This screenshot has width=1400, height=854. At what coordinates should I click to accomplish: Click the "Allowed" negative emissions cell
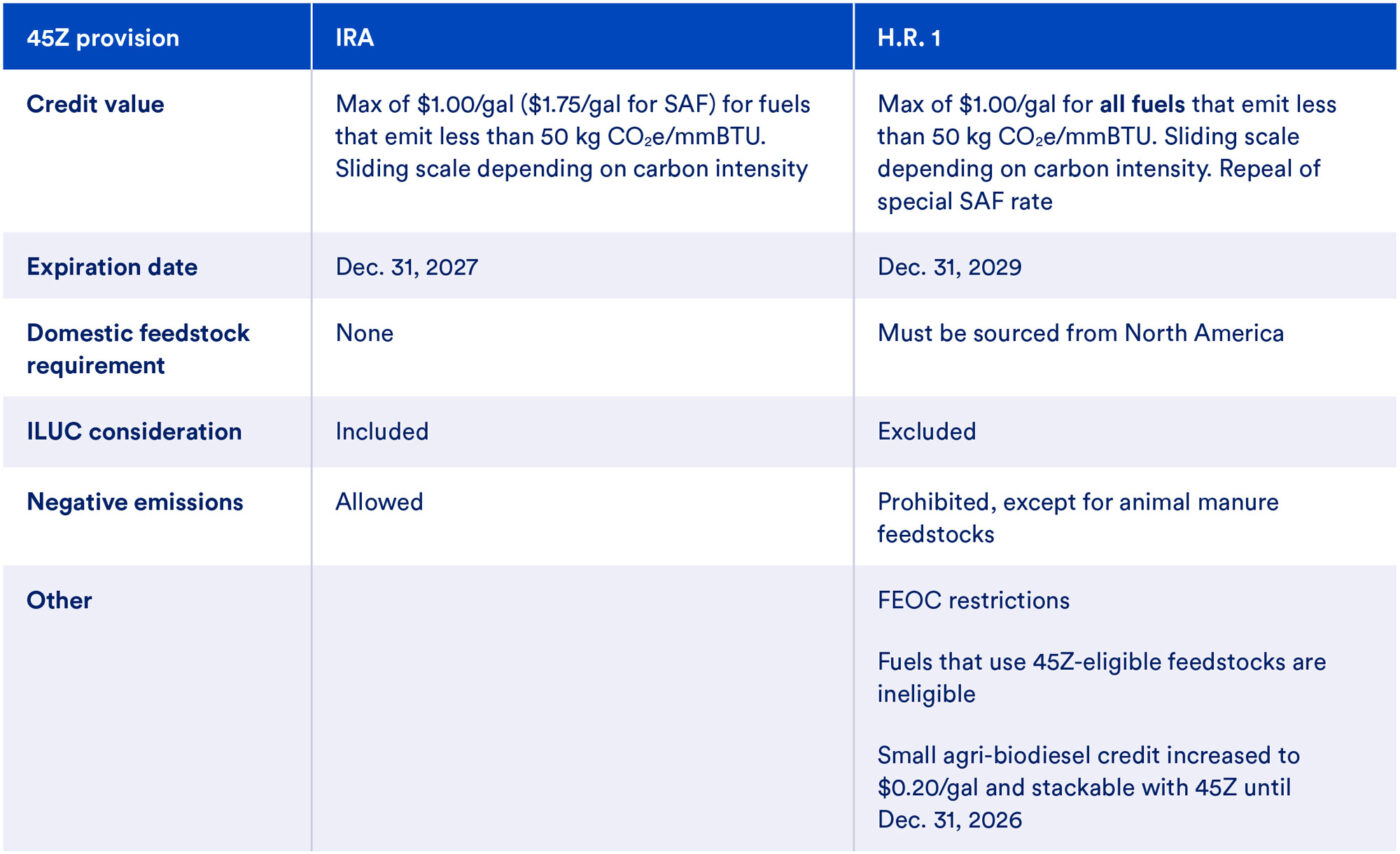click(x=379, y=501)
